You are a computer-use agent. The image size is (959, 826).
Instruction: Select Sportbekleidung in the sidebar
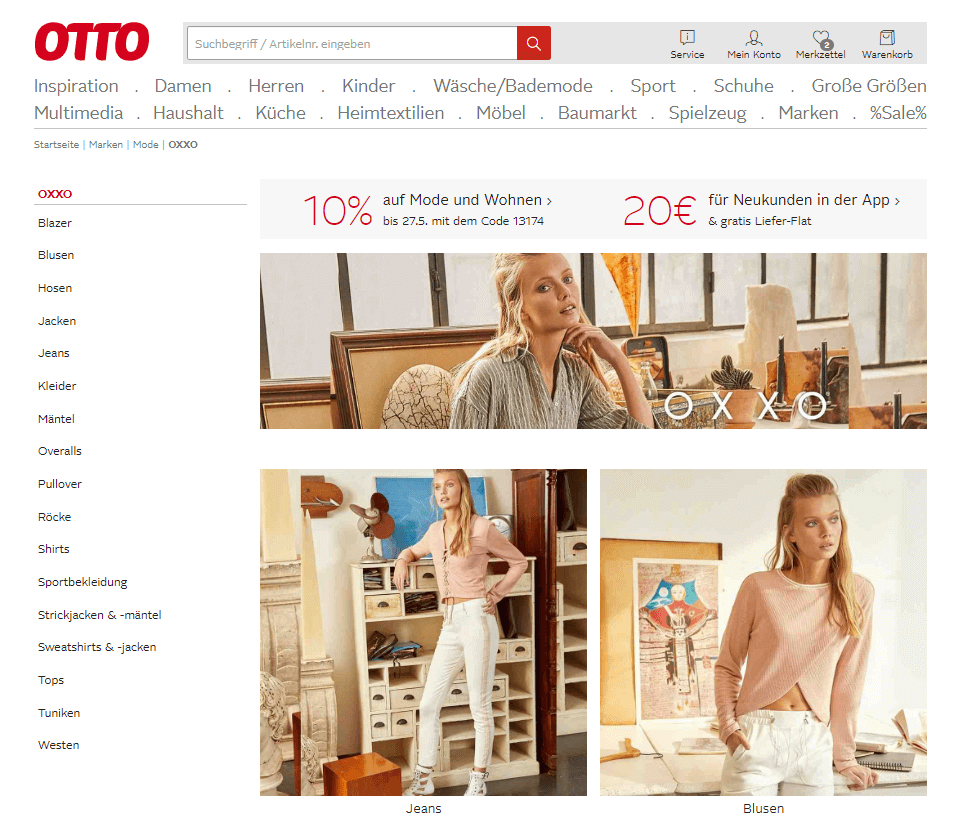[x=83, y=581]
